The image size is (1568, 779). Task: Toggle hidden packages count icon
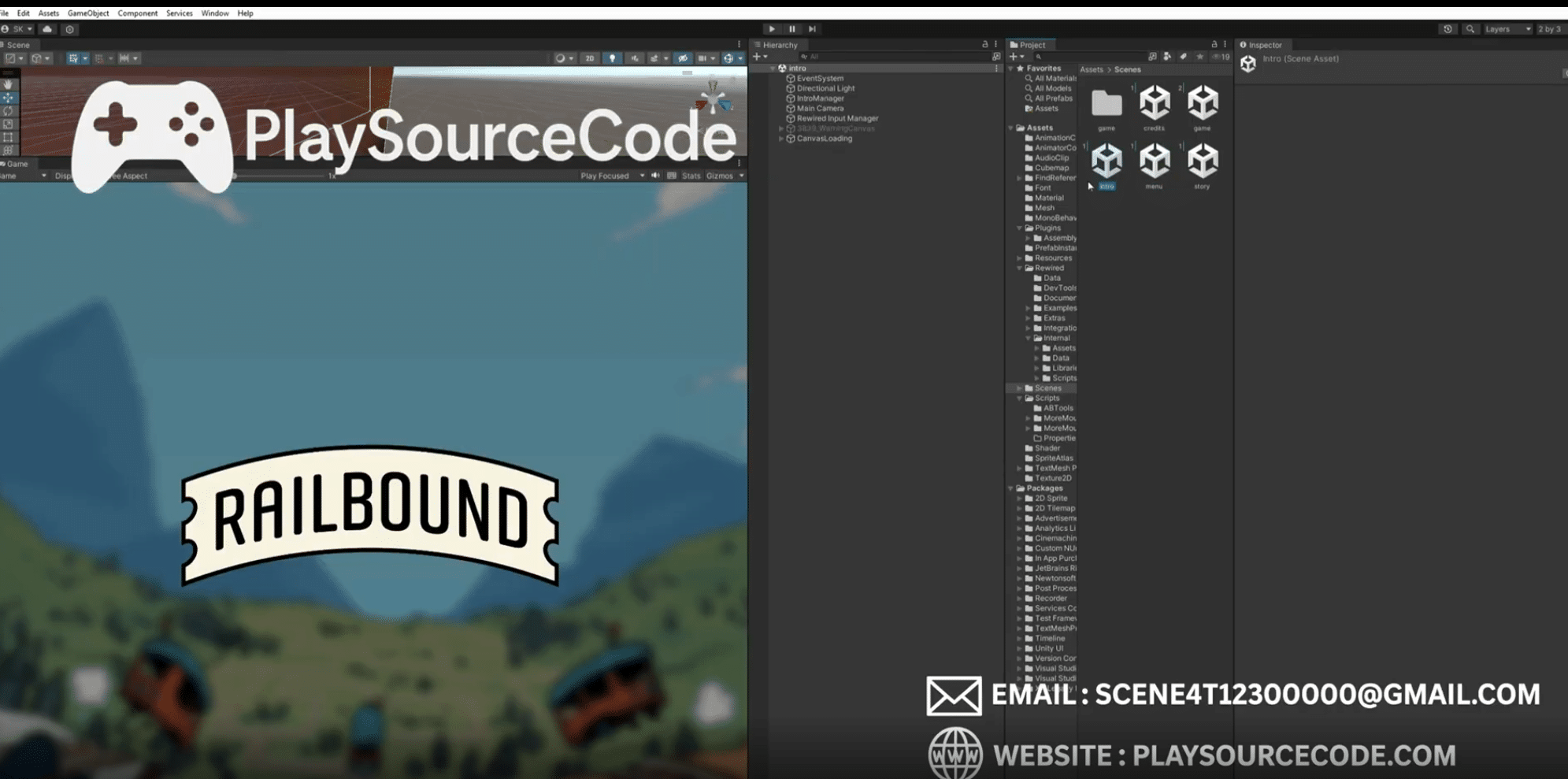tap(1221, 57)
